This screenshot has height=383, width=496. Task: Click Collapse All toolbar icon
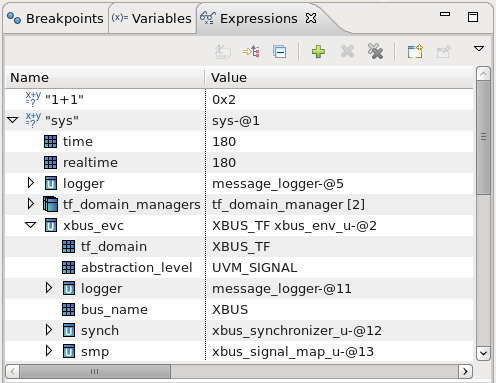pos(279,52)
